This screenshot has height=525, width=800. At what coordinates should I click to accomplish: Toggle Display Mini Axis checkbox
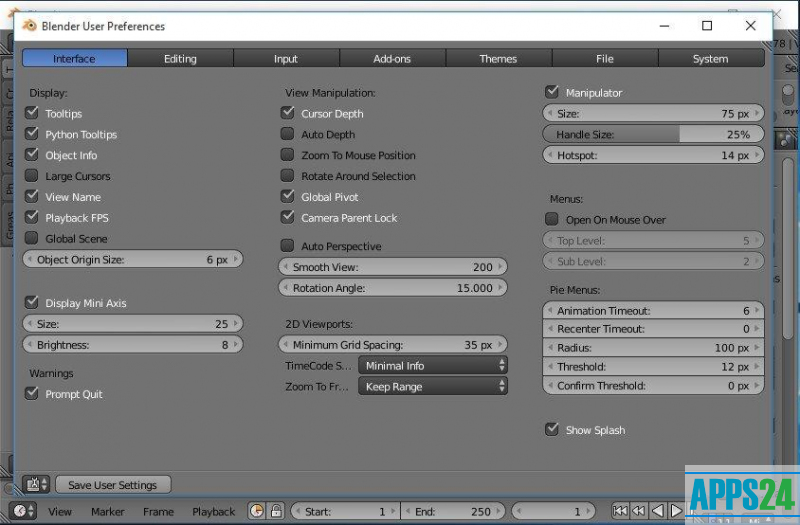32,303
